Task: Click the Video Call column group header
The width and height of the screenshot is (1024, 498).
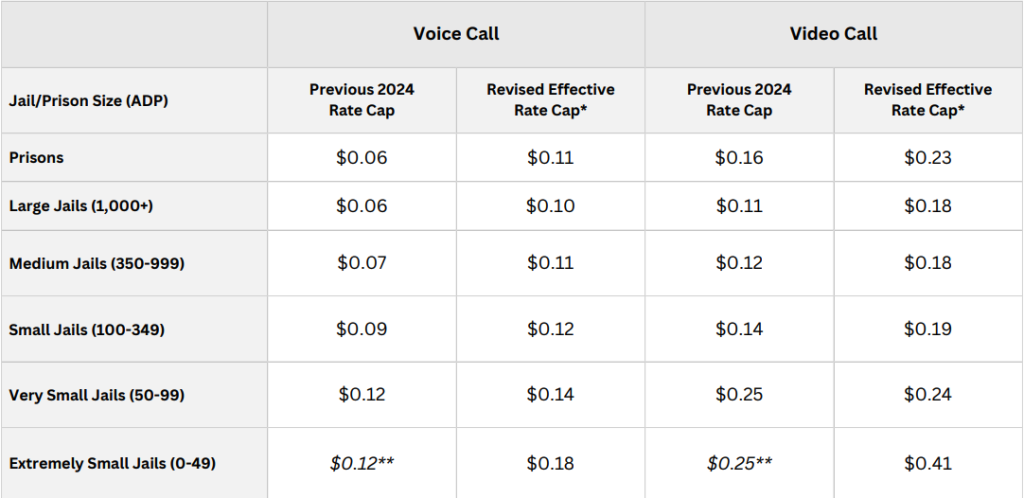Action: coord(833,34)
